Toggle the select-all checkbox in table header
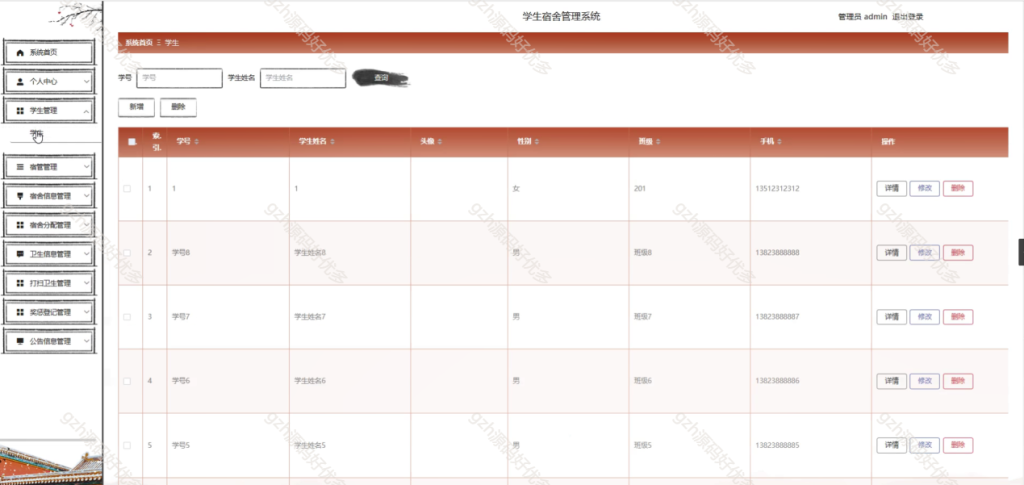 click(131, 142)
